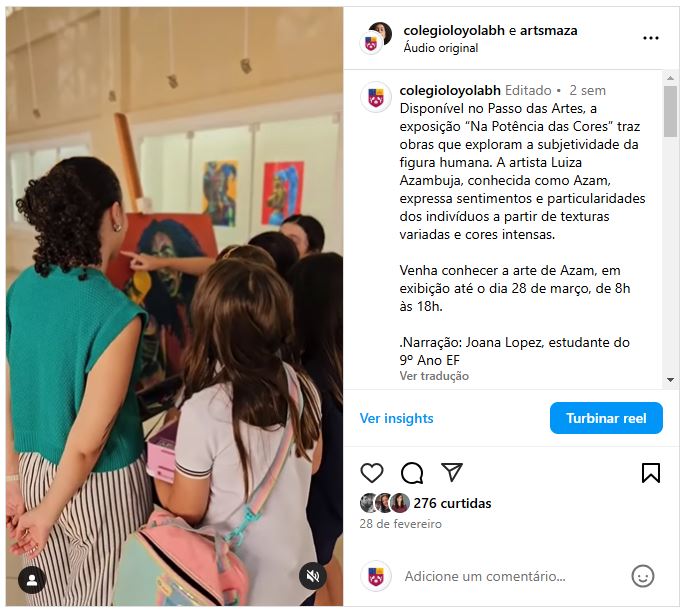Show tagged people icon on the video
The width and height of the screenshot is (686, 613).
(32, 580)
